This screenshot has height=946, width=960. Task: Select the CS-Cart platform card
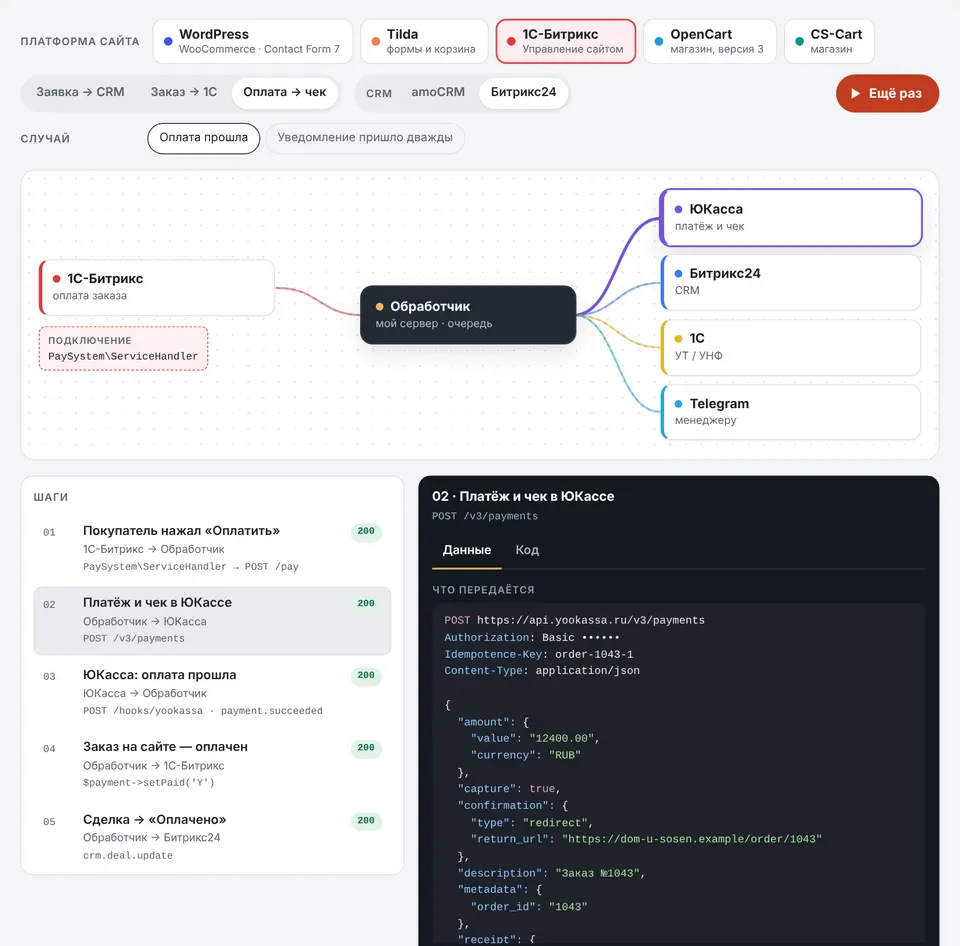pyautogui.click(x=829, y=41)
